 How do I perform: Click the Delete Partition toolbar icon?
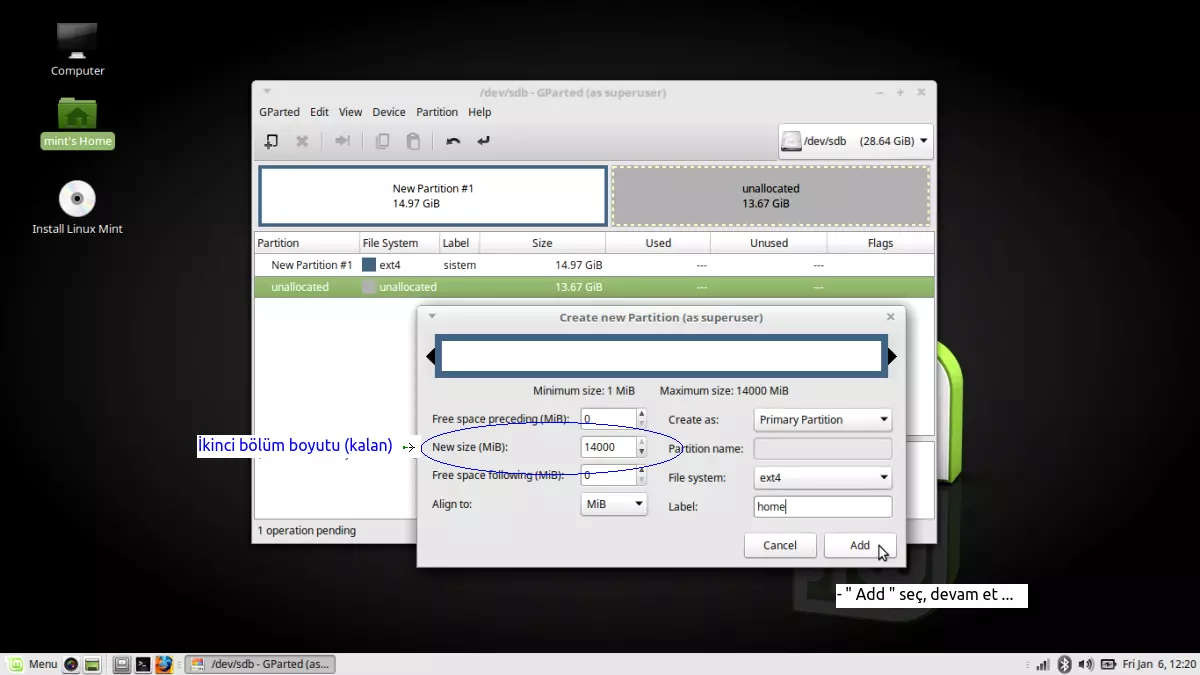(x=302, y=141)
